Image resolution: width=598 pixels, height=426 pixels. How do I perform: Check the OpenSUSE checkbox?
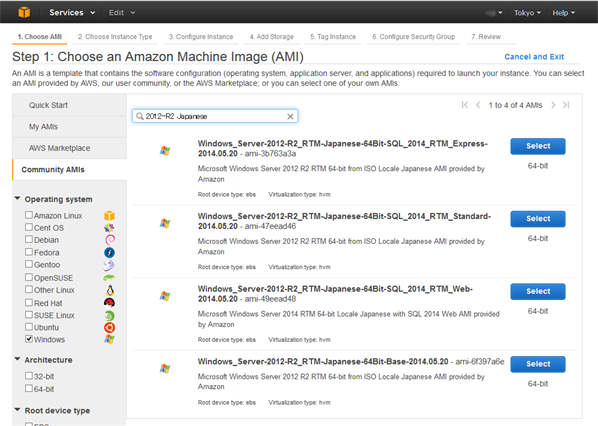(29, 277)
